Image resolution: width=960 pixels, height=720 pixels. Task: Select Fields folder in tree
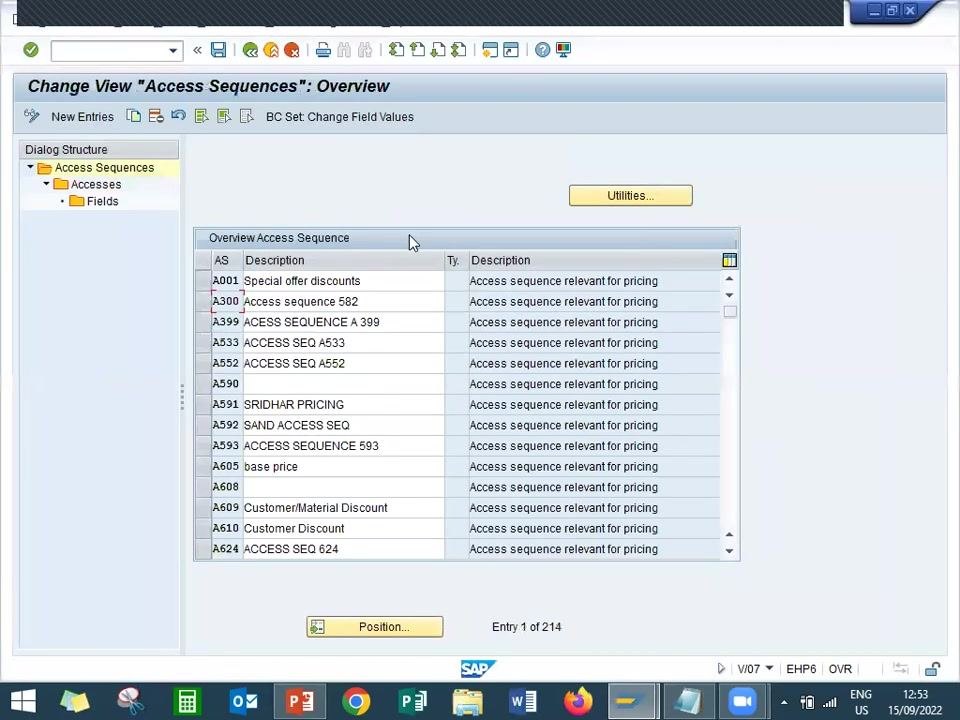(94, 201)
